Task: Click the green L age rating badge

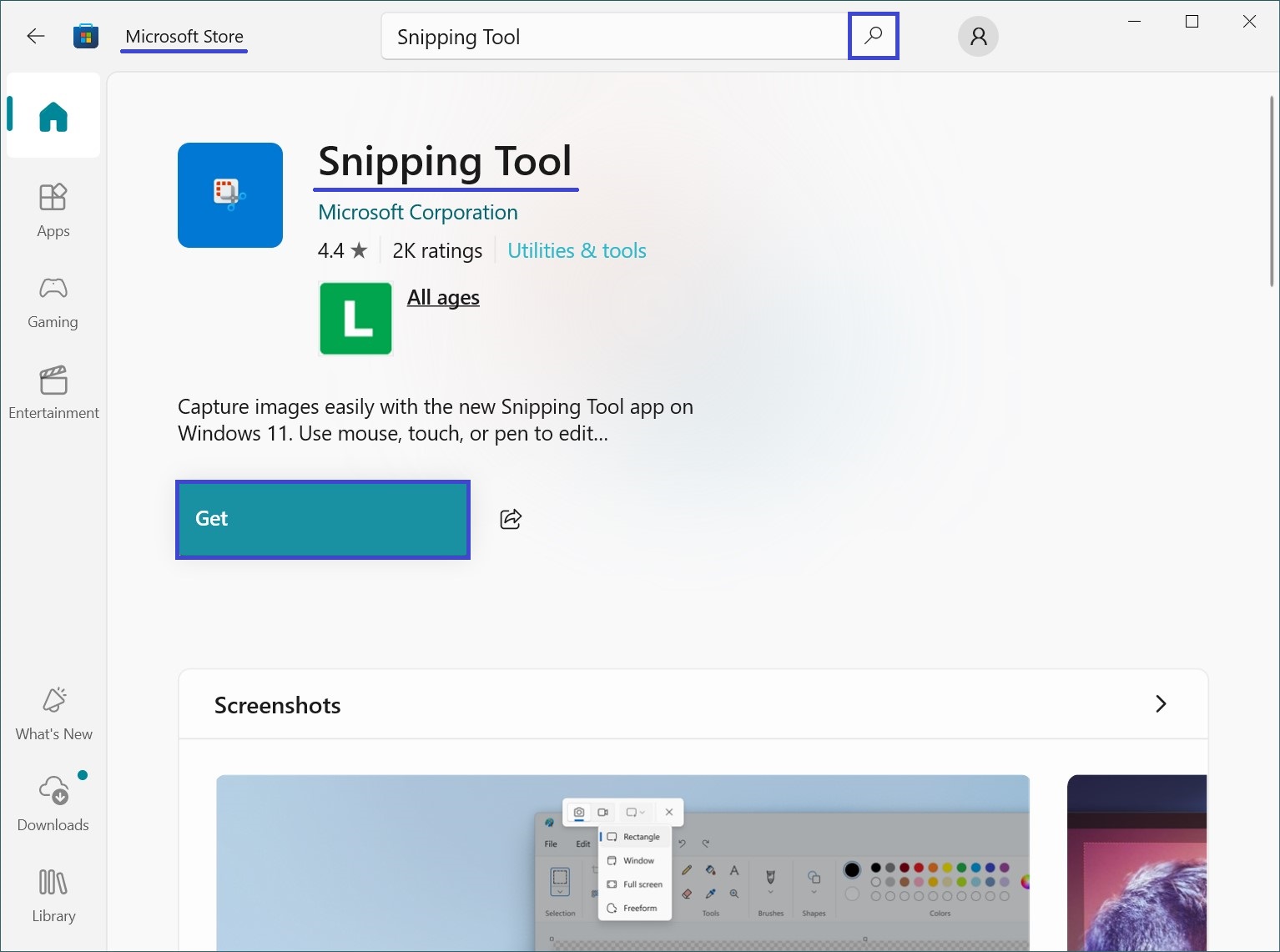Action: (355, 319)
